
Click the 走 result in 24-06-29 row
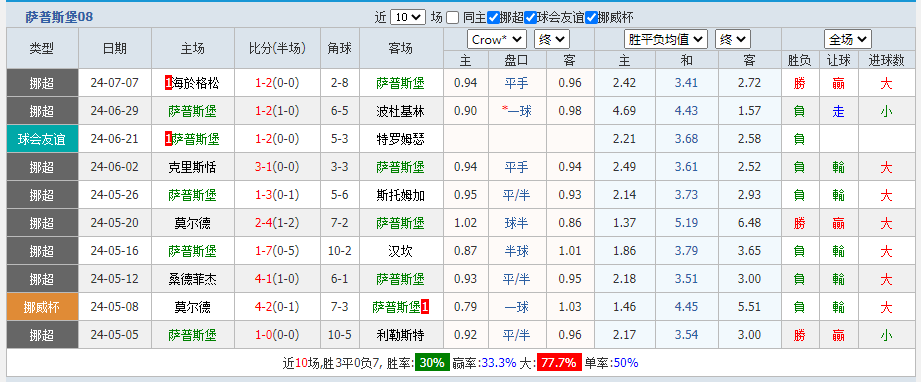pos(838,111)
